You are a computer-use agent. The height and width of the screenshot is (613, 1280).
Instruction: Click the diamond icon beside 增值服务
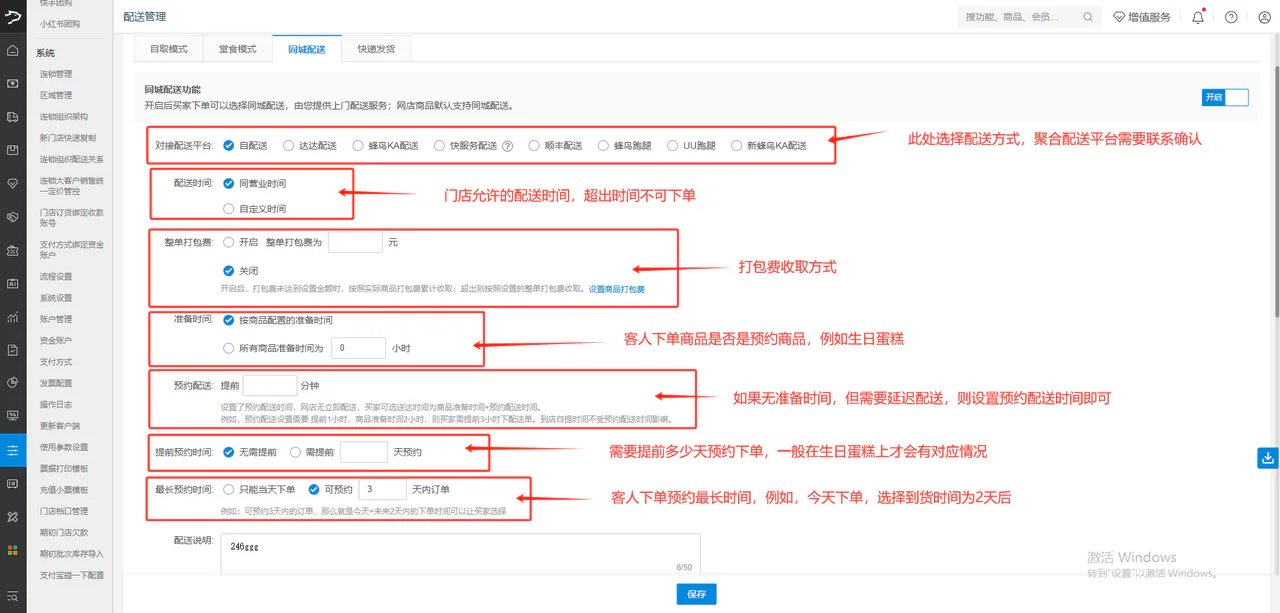(1120, 17)
